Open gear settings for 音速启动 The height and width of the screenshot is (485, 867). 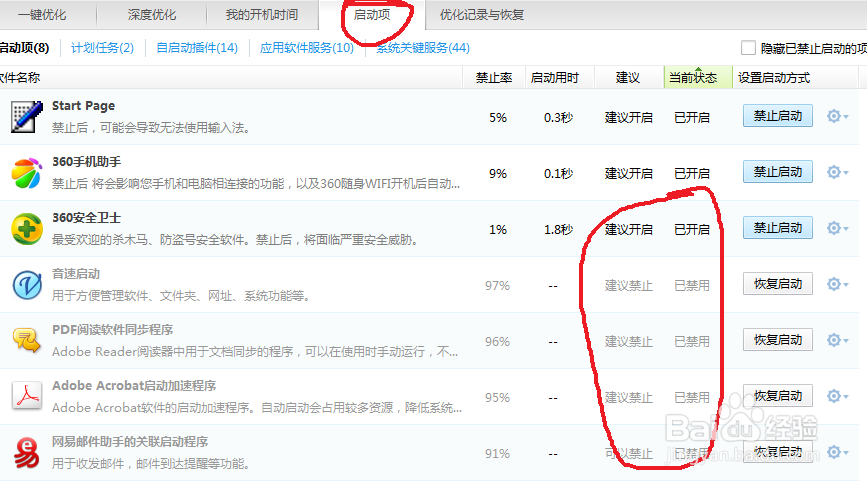[x=837, y=284]
